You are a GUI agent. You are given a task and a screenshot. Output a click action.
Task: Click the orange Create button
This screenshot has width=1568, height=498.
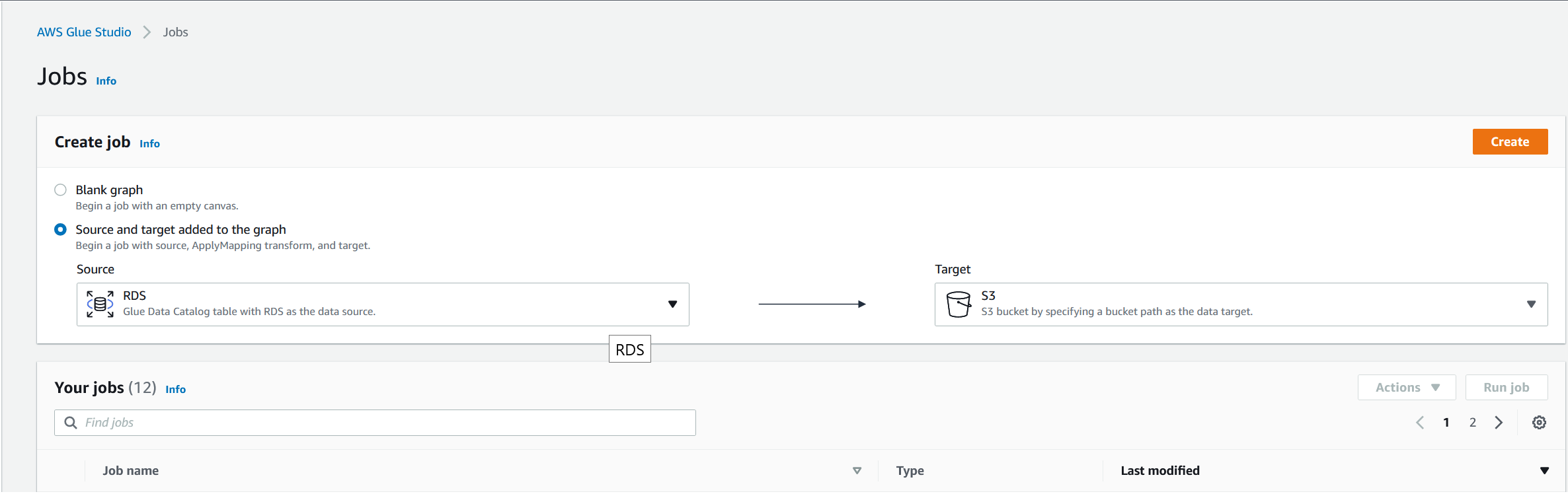pyautogui.click(x=1510, y=142)
